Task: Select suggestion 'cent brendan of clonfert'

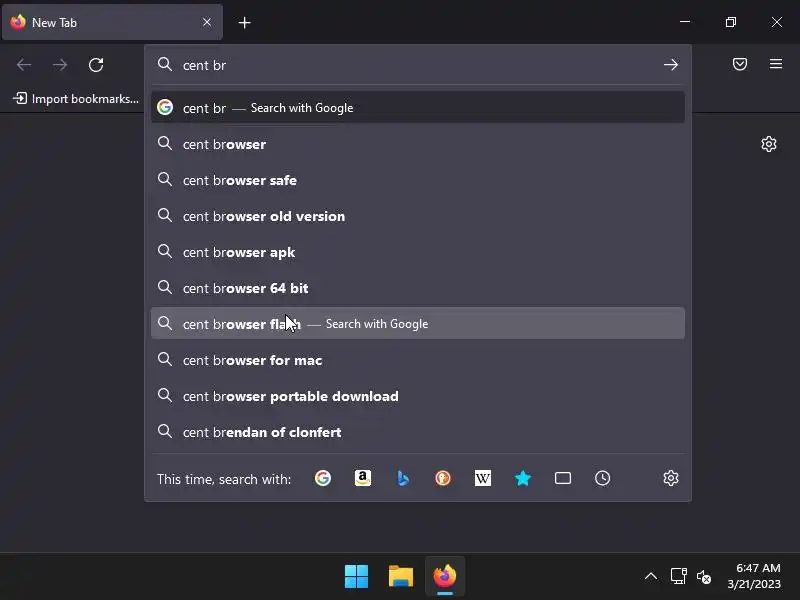Action: click(417, 432)
